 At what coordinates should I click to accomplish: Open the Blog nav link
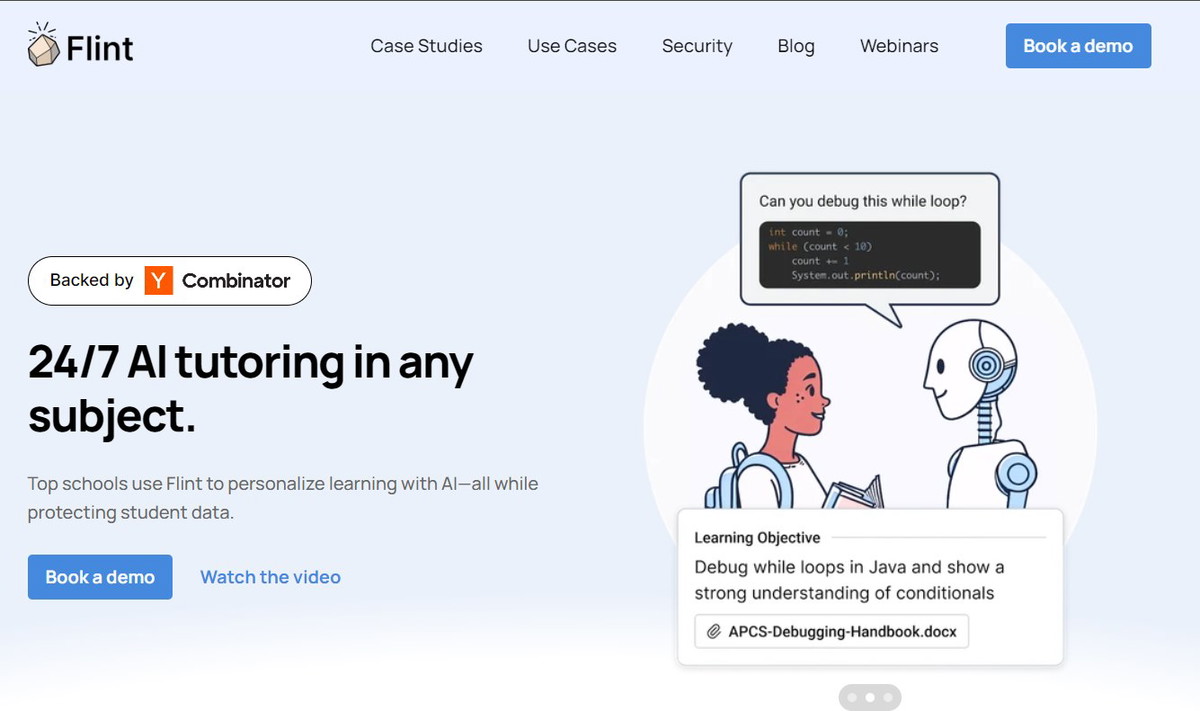pos(796,46)
